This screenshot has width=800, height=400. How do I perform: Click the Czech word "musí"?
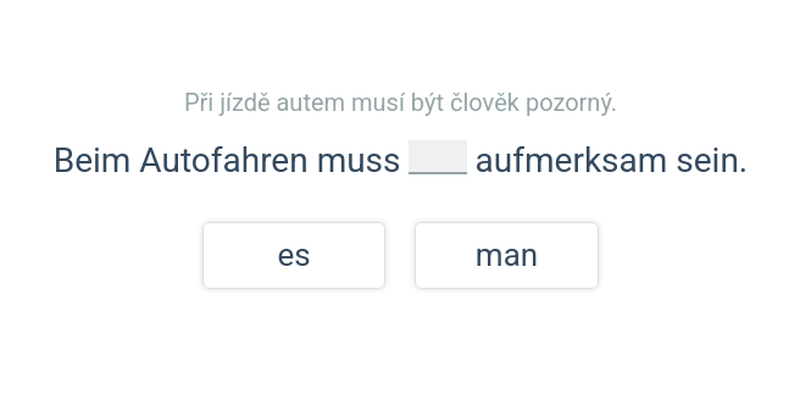[x=366, y=103]
